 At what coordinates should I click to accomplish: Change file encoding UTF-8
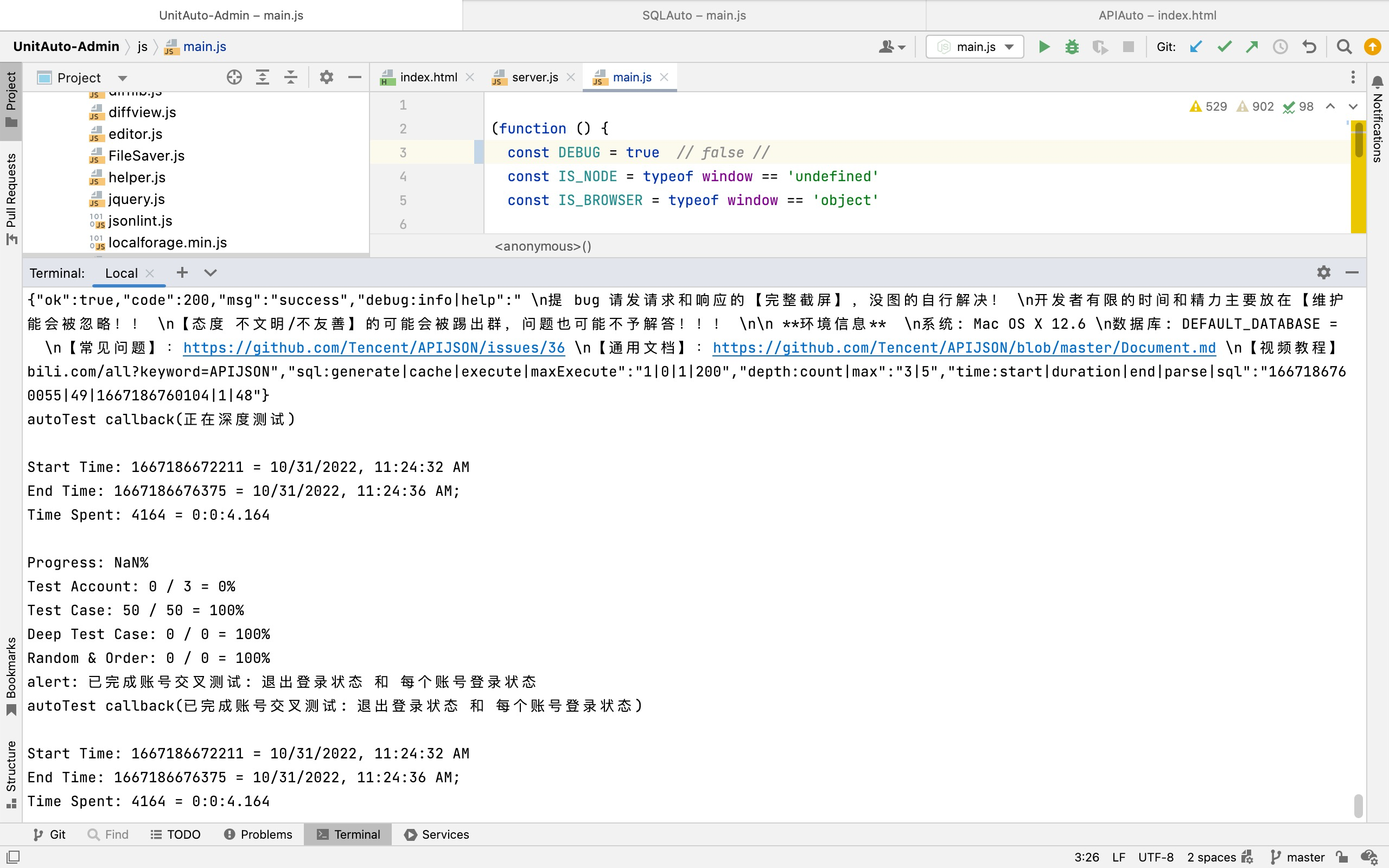[1155, 857]
